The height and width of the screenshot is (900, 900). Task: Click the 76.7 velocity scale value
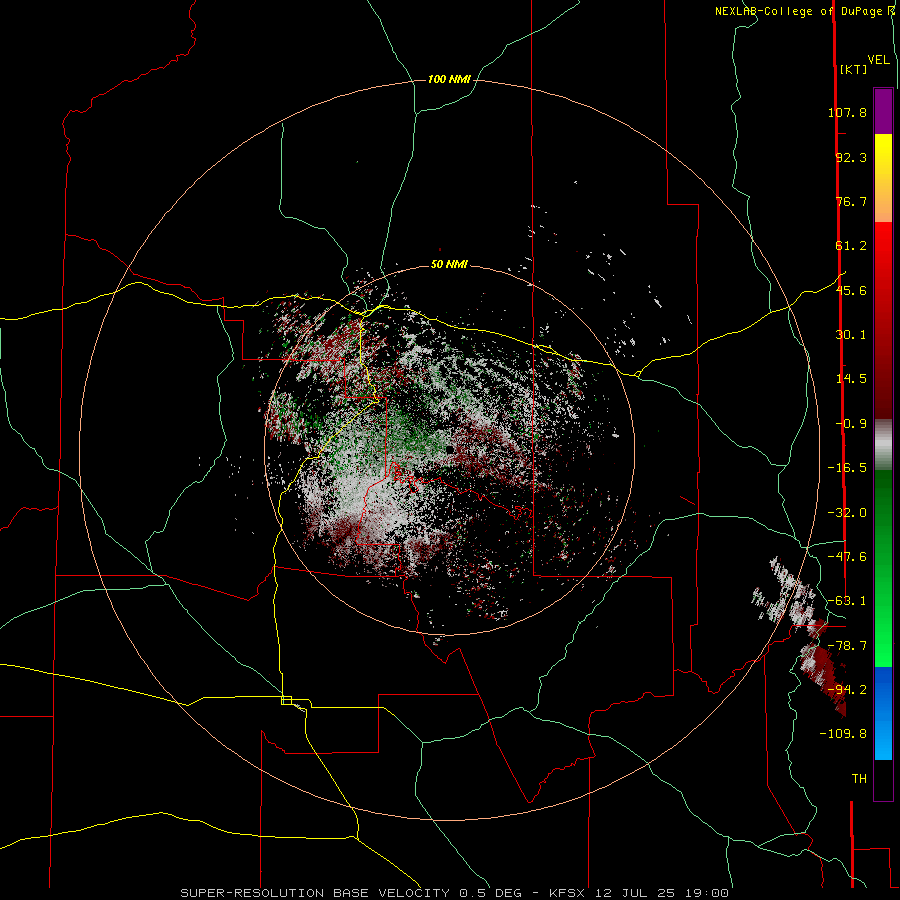(851, 201)
